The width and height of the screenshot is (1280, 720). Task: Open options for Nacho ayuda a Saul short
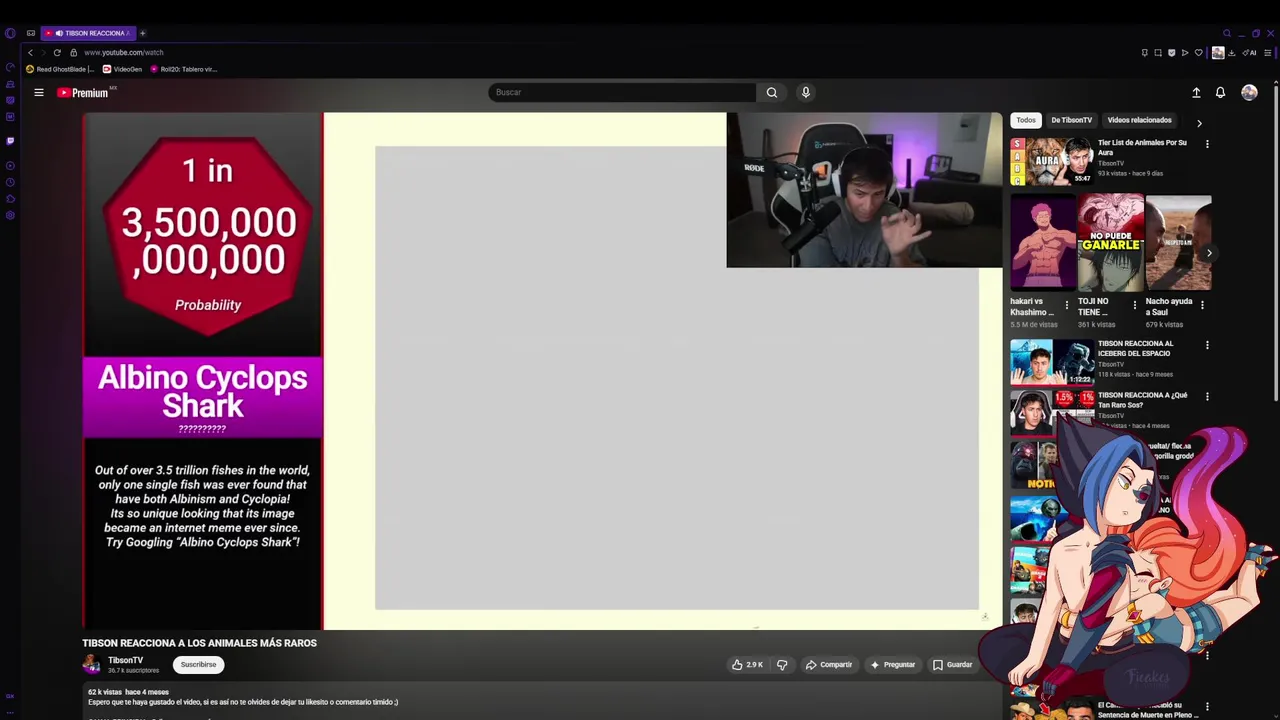pos(1202,305)
